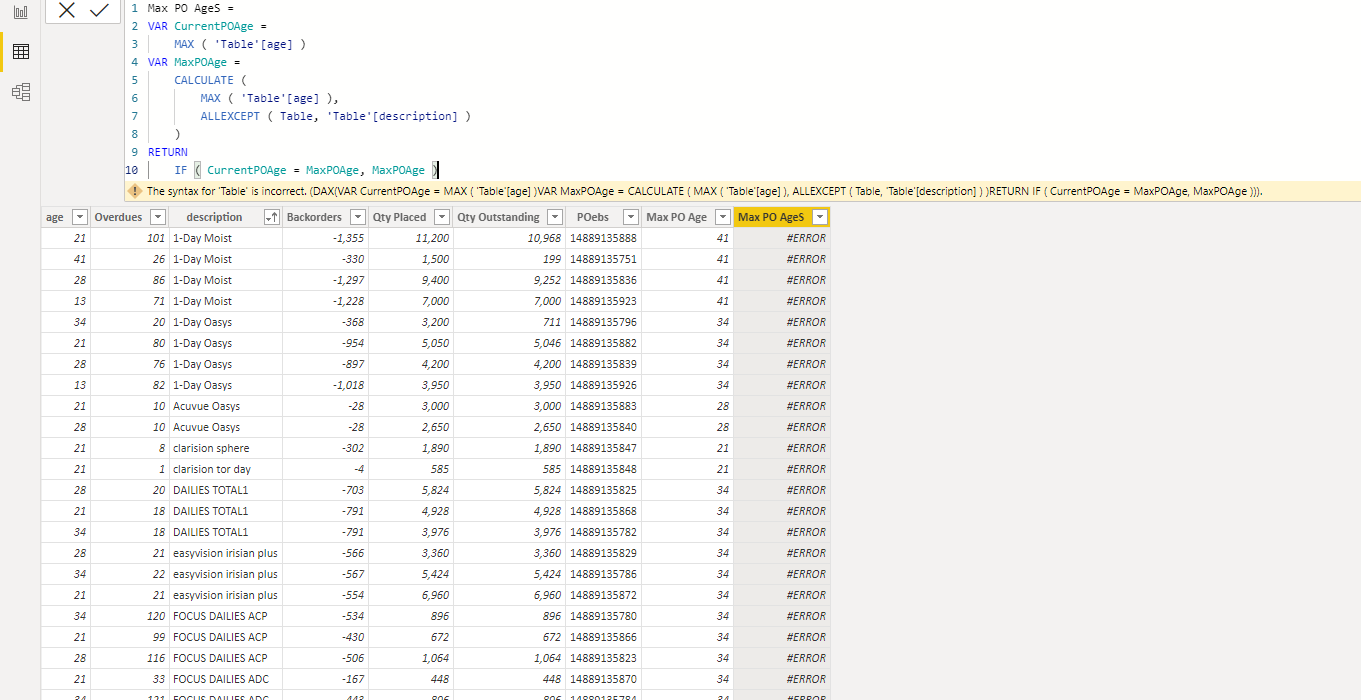Open the Qty Placed column filter dropdown
Image resolution: width=1361 pixels, height=700 pixels.
tap(442, 217)
